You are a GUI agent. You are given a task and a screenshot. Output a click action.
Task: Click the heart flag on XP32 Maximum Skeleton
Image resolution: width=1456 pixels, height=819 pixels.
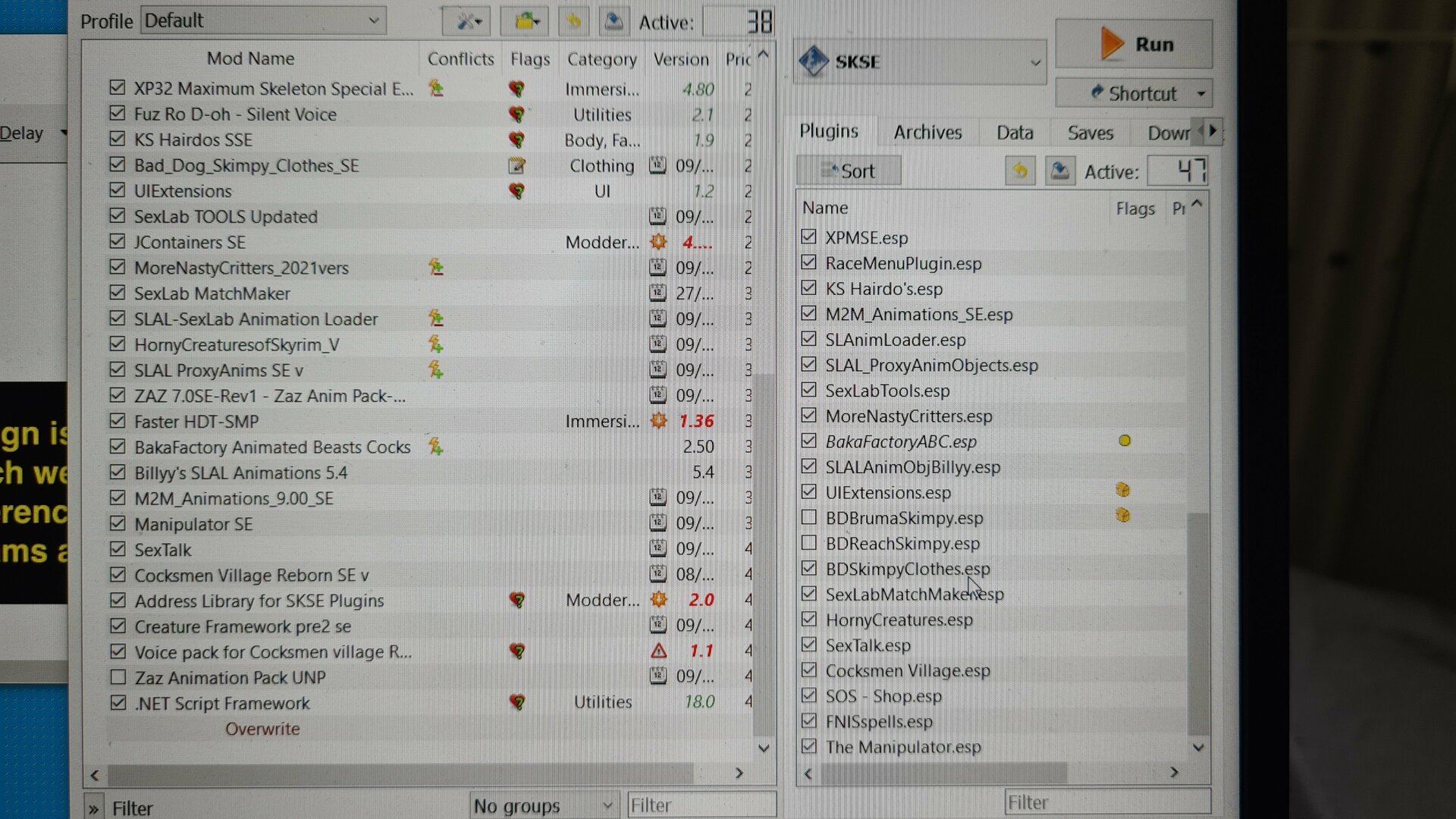[516, 89]
